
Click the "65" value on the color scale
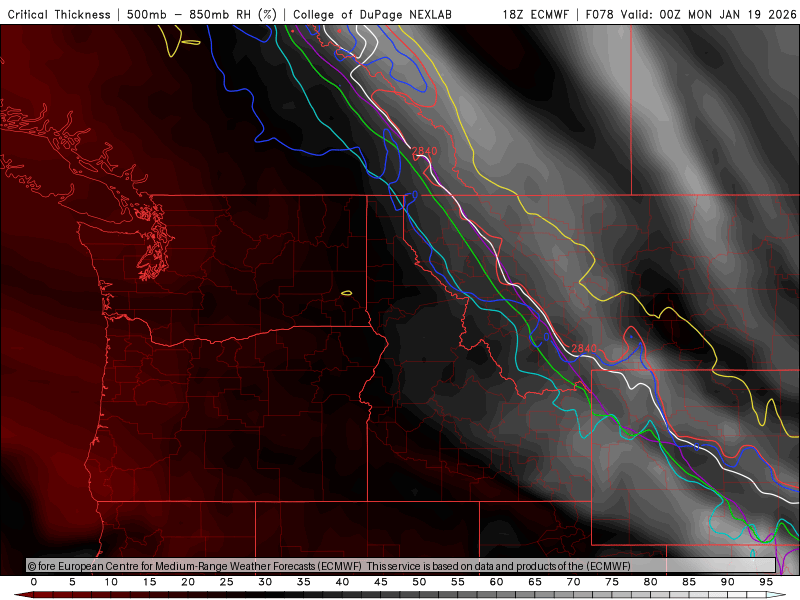[x=535, y=582]
